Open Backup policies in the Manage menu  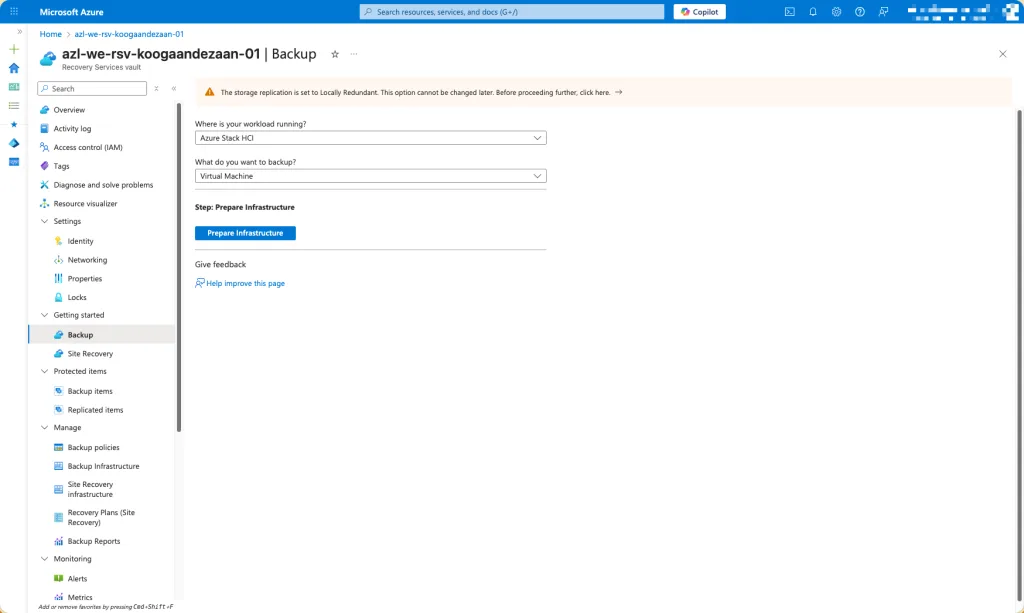click(x=93, y=447)
